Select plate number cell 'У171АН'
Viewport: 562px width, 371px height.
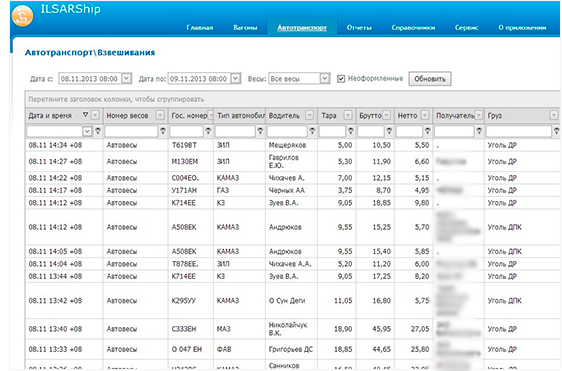point(184,190)
